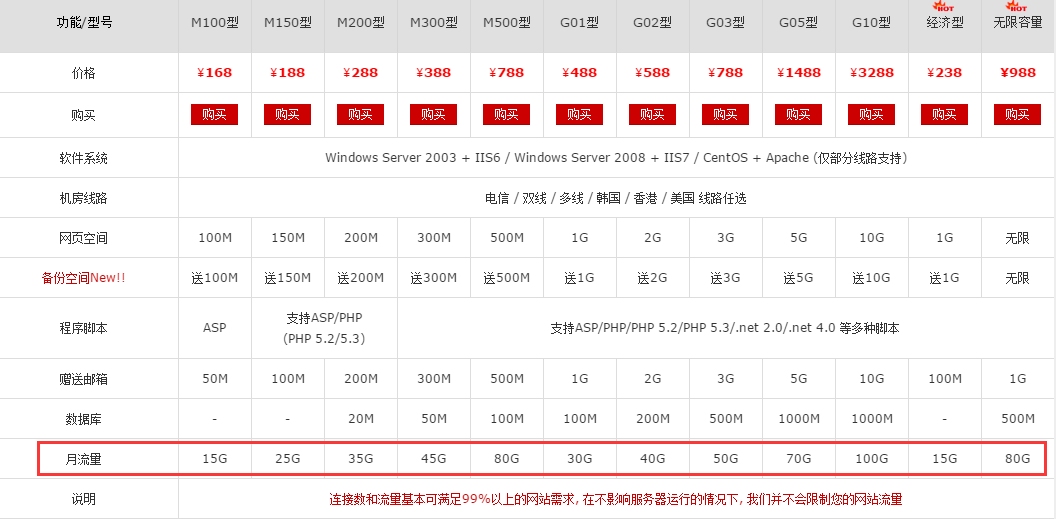Buy the G10型 plan priced ¥3288

tap(871, 114)
